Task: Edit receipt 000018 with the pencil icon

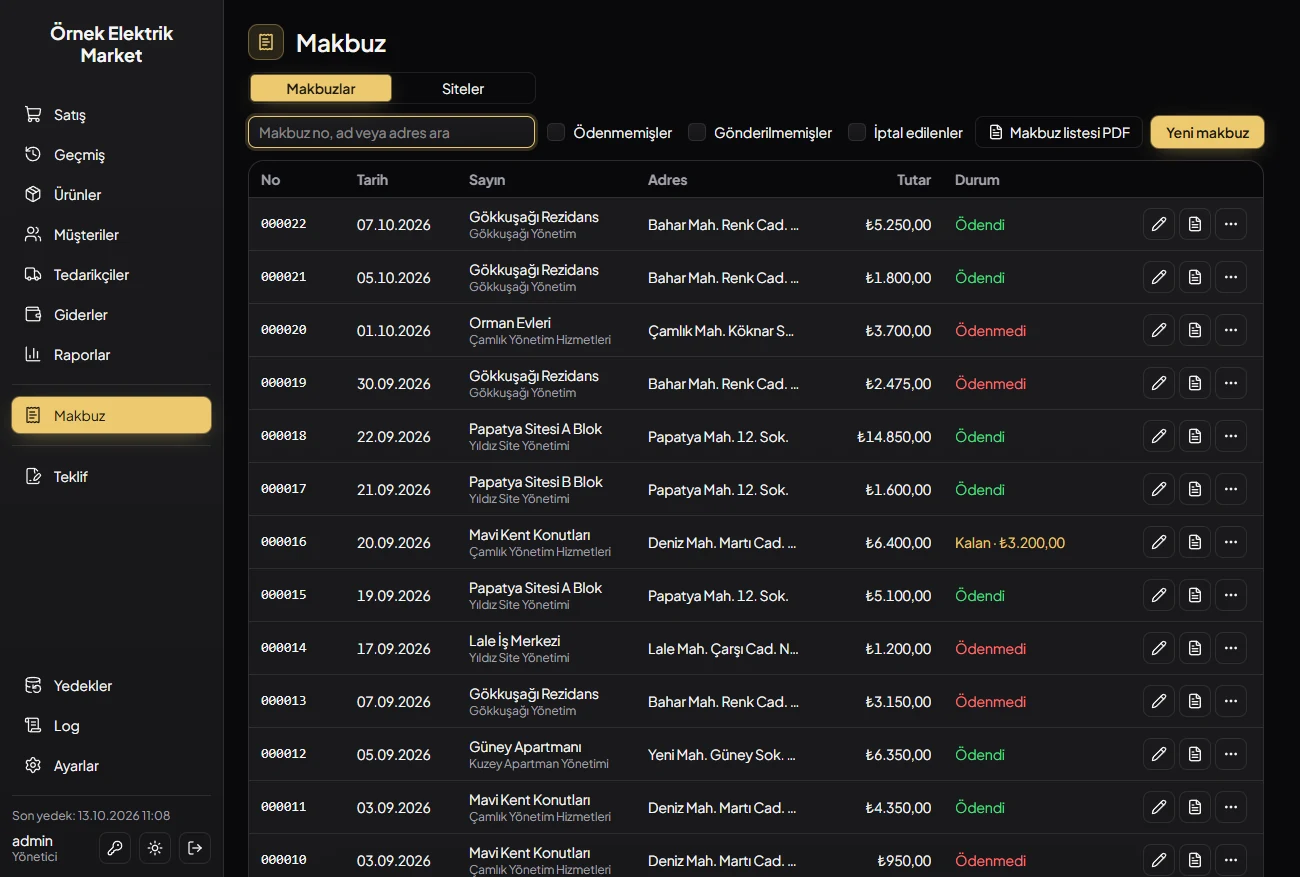Action: (x=1159, y=436)
